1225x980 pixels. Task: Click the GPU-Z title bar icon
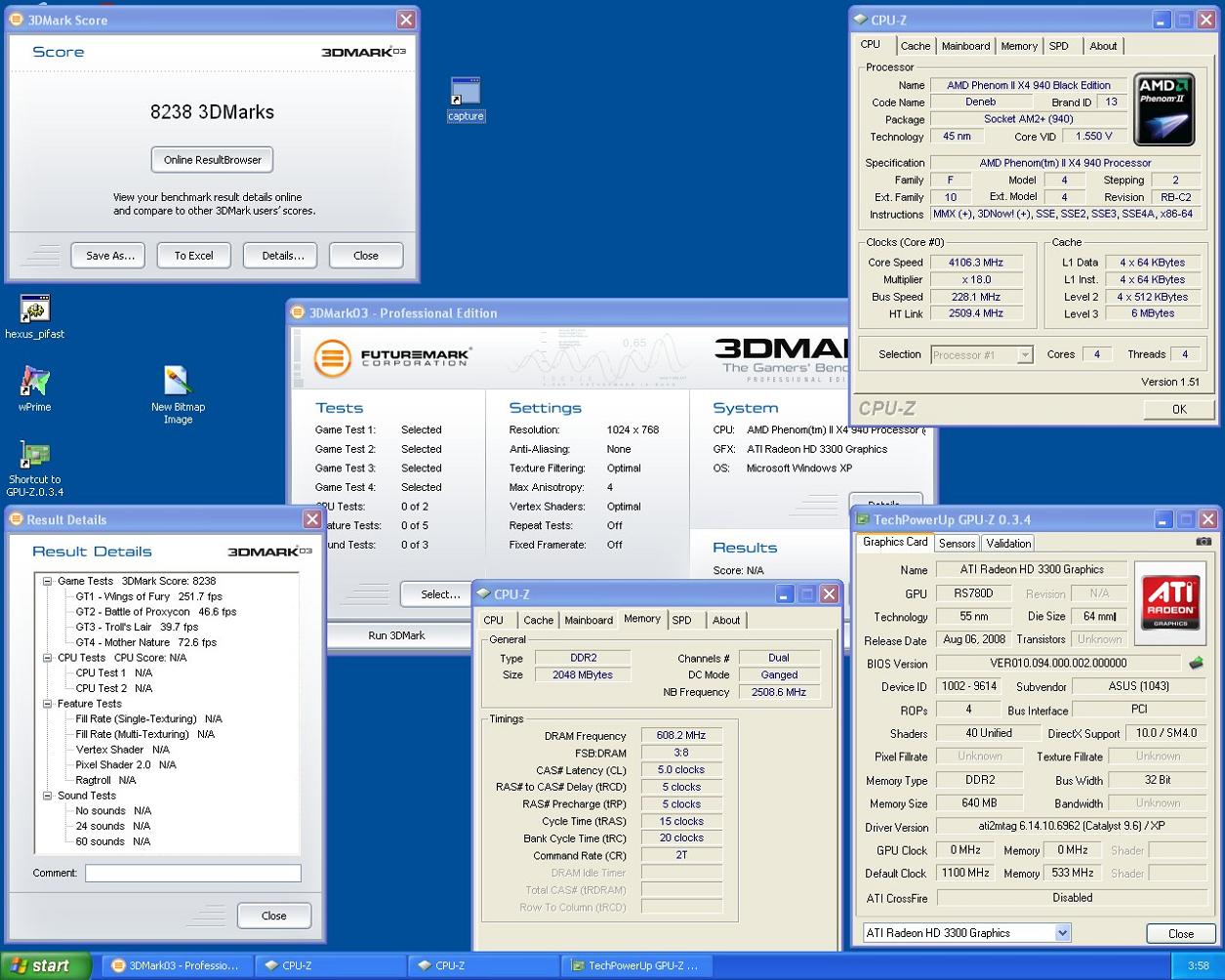(862, 519)
